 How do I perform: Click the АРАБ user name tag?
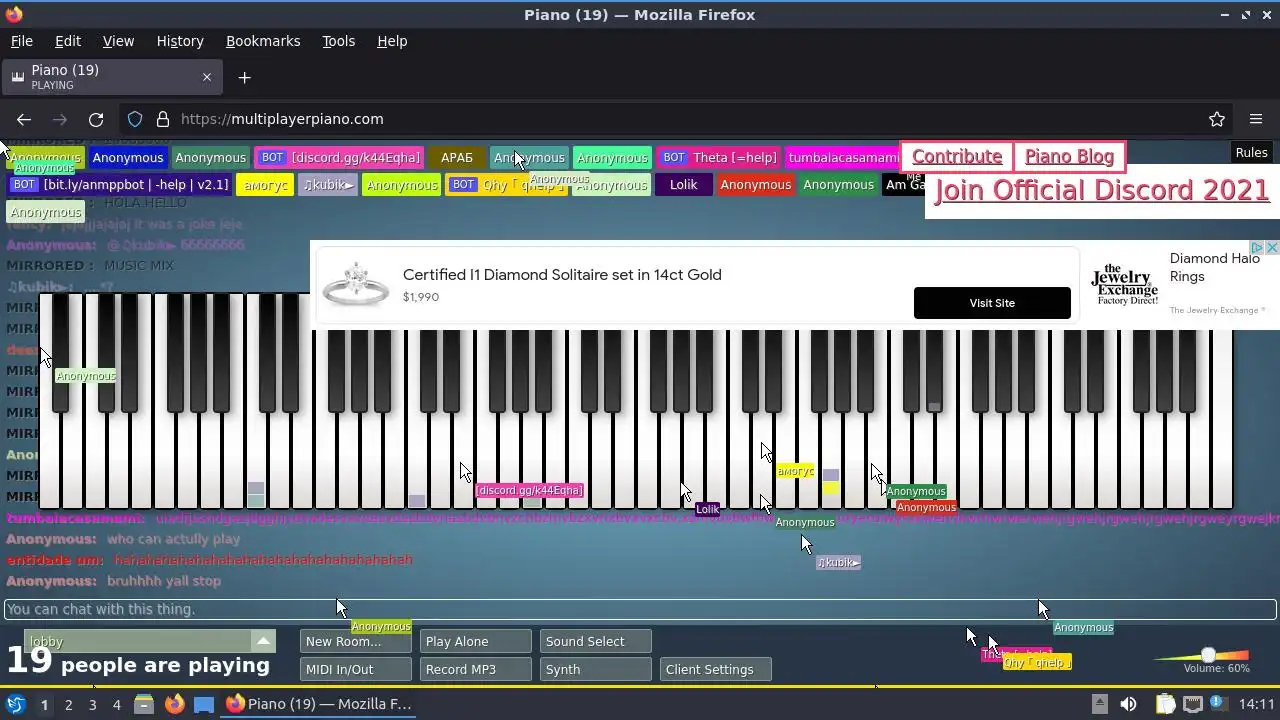457,157
